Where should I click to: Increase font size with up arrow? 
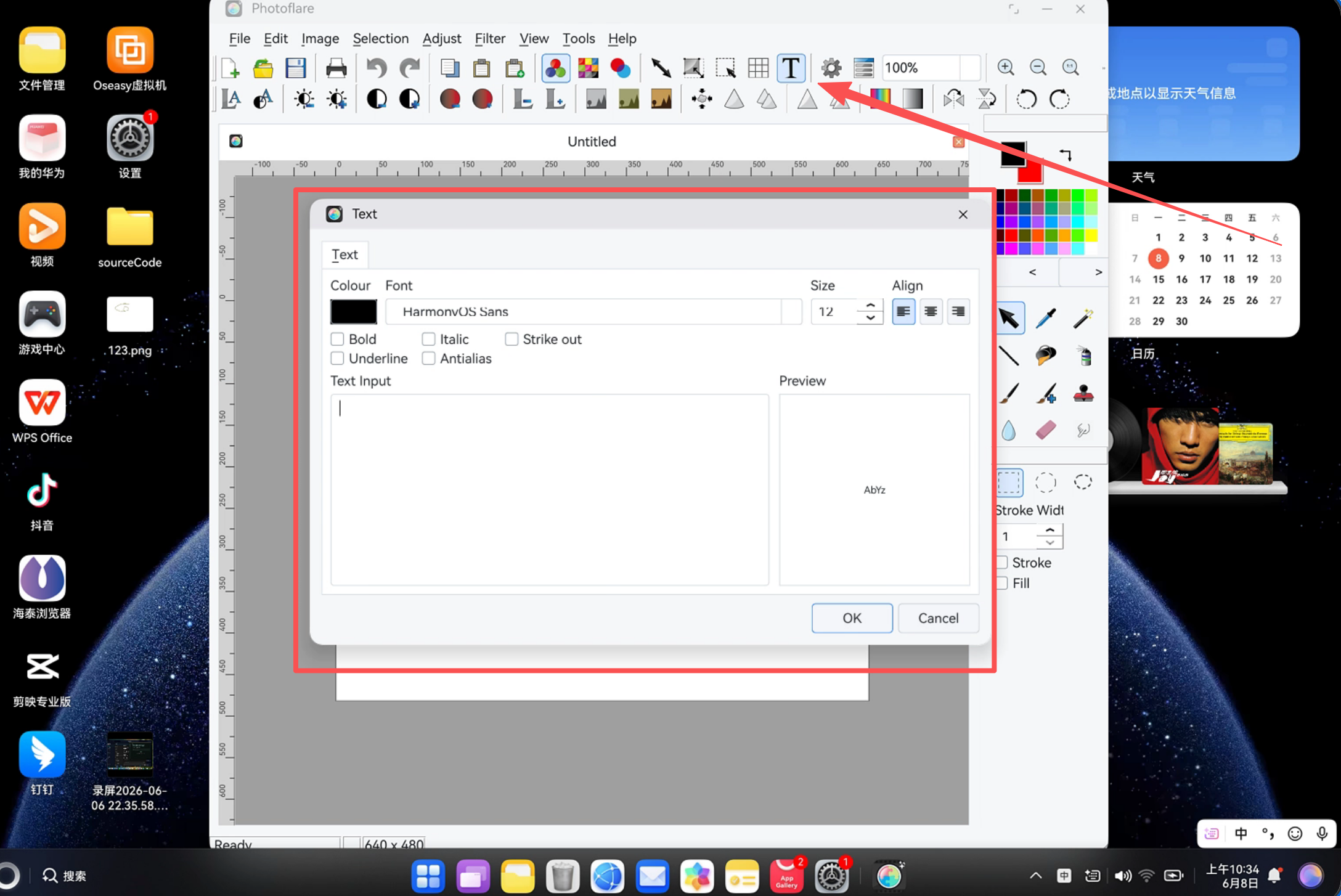tap(870, 306)
